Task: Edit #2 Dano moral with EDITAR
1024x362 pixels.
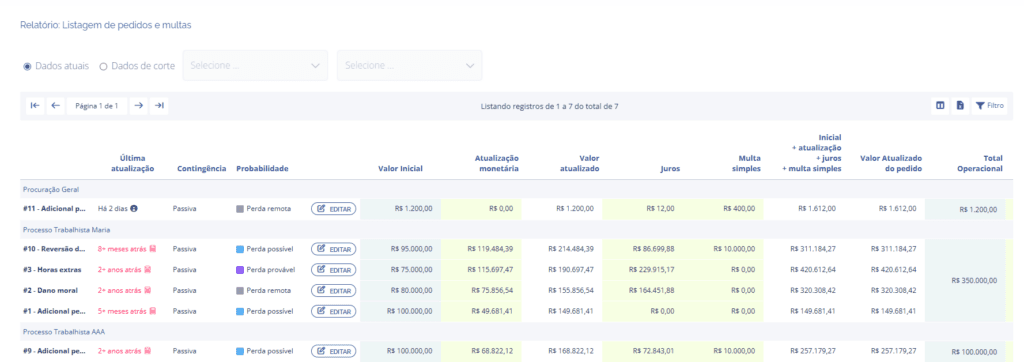Action: coord(334,290)
